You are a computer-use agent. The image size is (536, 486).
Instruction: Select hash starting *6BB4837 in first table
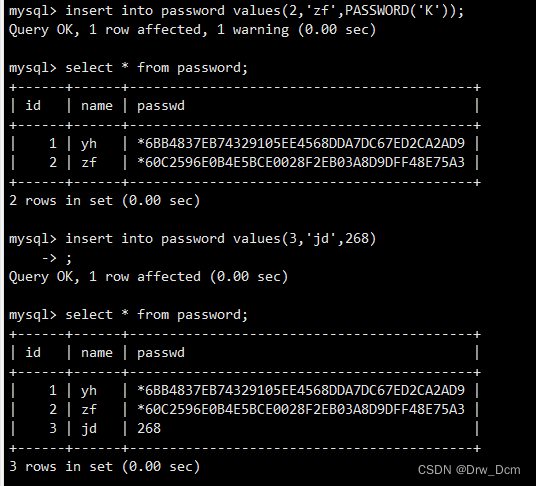click(x=301, y=144)
